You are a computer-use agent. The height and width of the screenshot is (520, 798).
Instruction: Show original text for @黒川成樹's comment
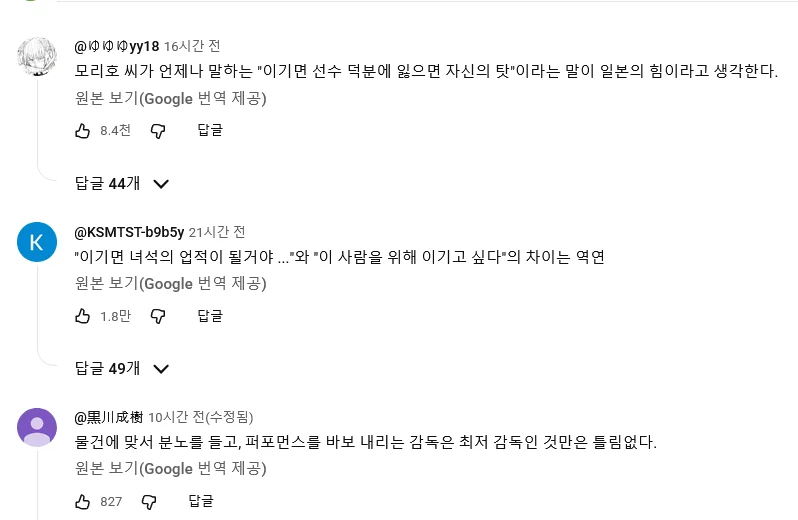(170, 469)
